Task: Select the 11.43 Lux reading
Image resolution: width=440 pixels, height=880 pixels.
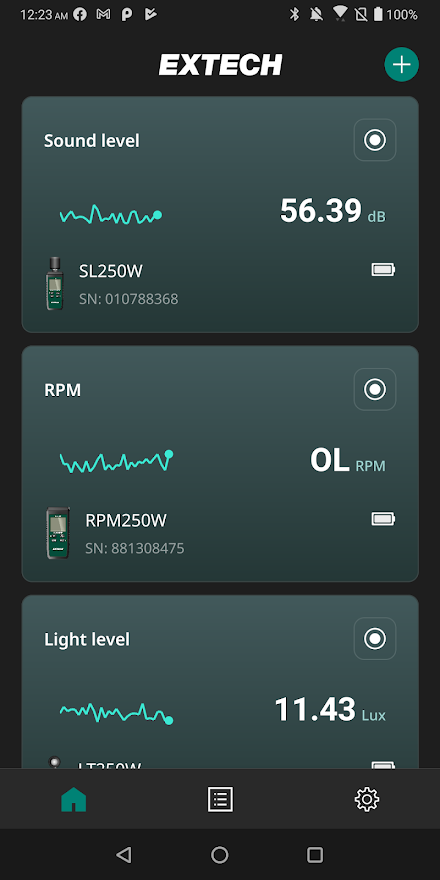Action: point(330,709)
